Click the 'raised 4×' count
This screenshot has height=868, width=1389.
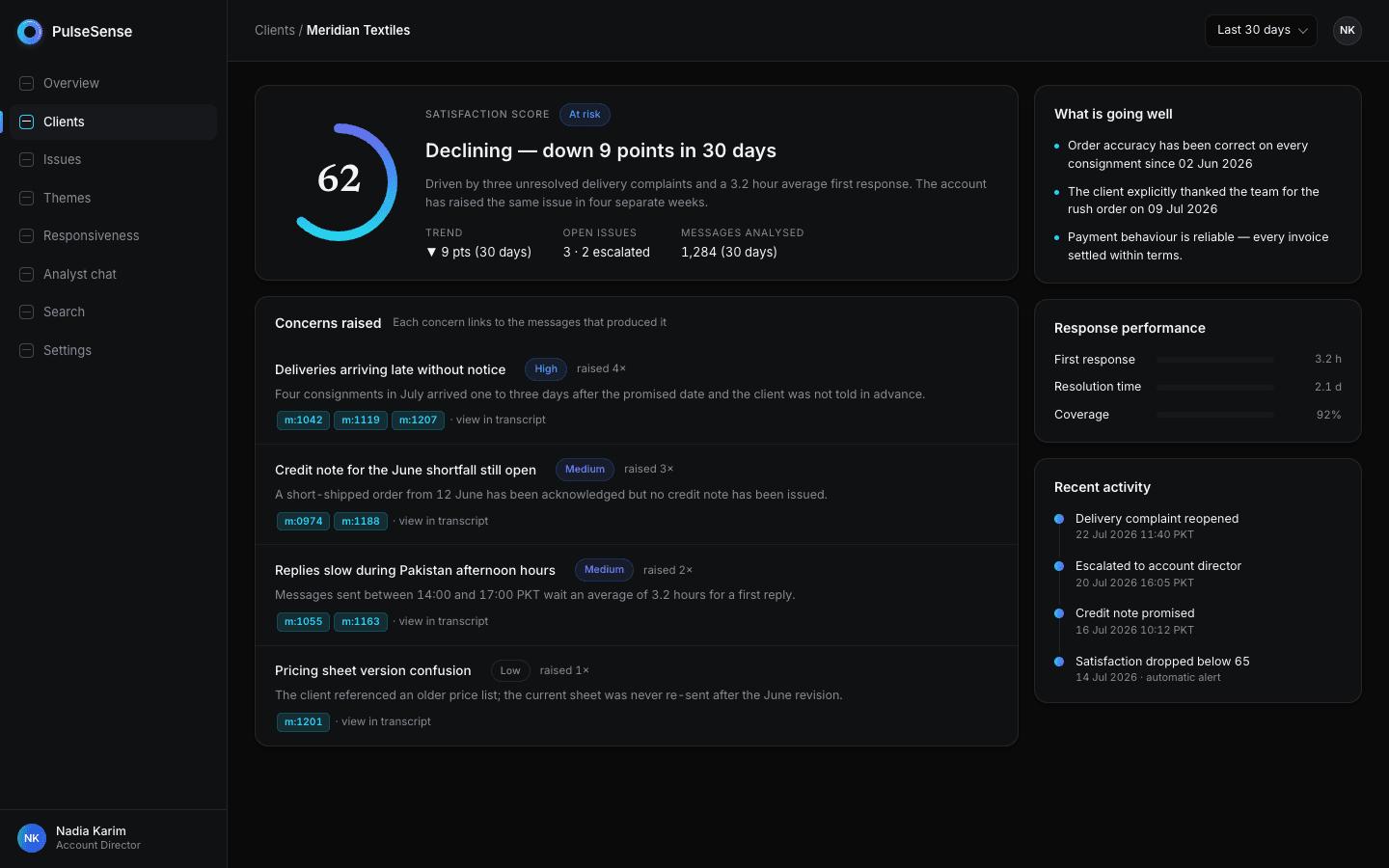click(601, 369)
